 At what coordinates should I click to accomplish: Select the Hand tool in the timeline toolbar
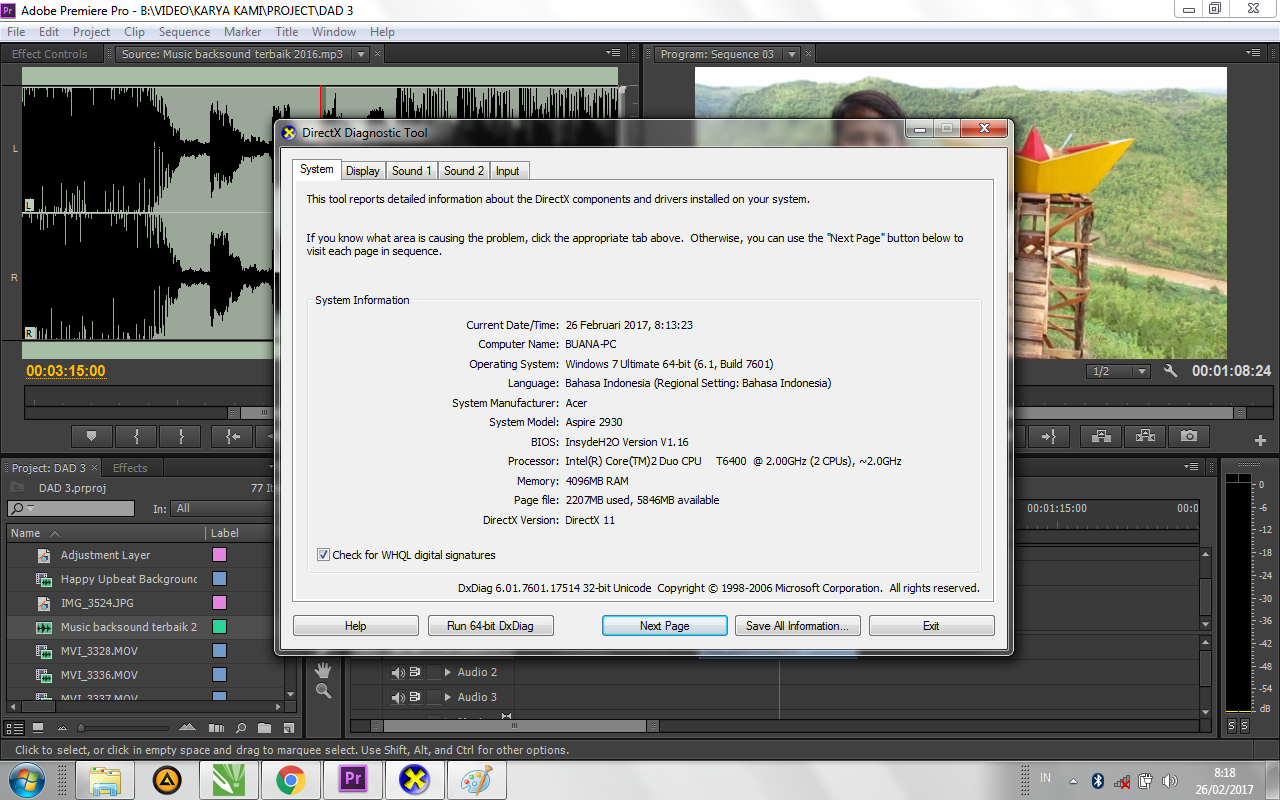[x=322, y=671]
